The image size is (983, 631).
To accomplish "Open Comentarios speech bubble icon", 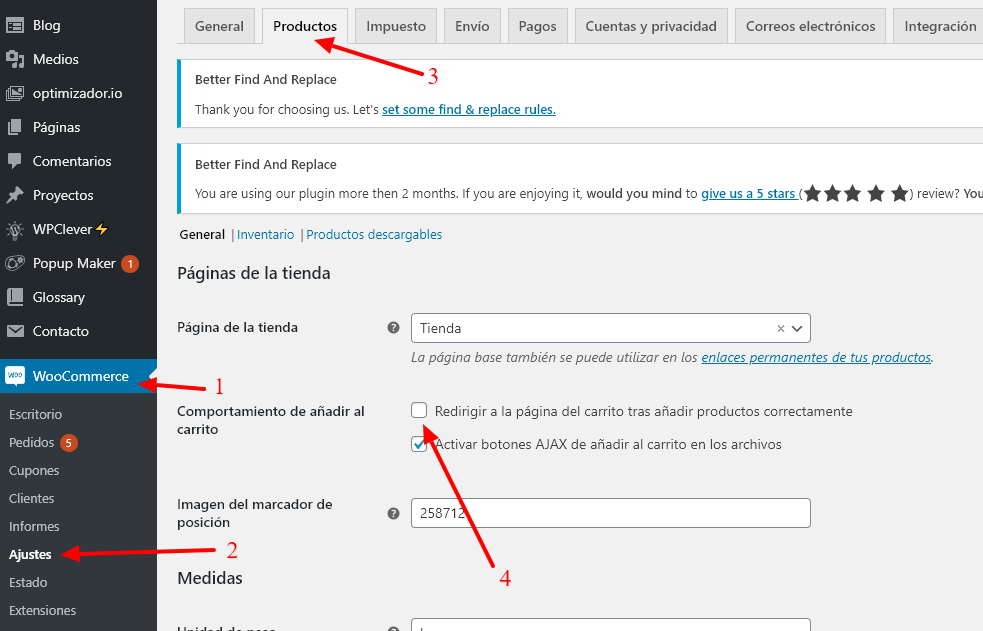I will 14,161.
